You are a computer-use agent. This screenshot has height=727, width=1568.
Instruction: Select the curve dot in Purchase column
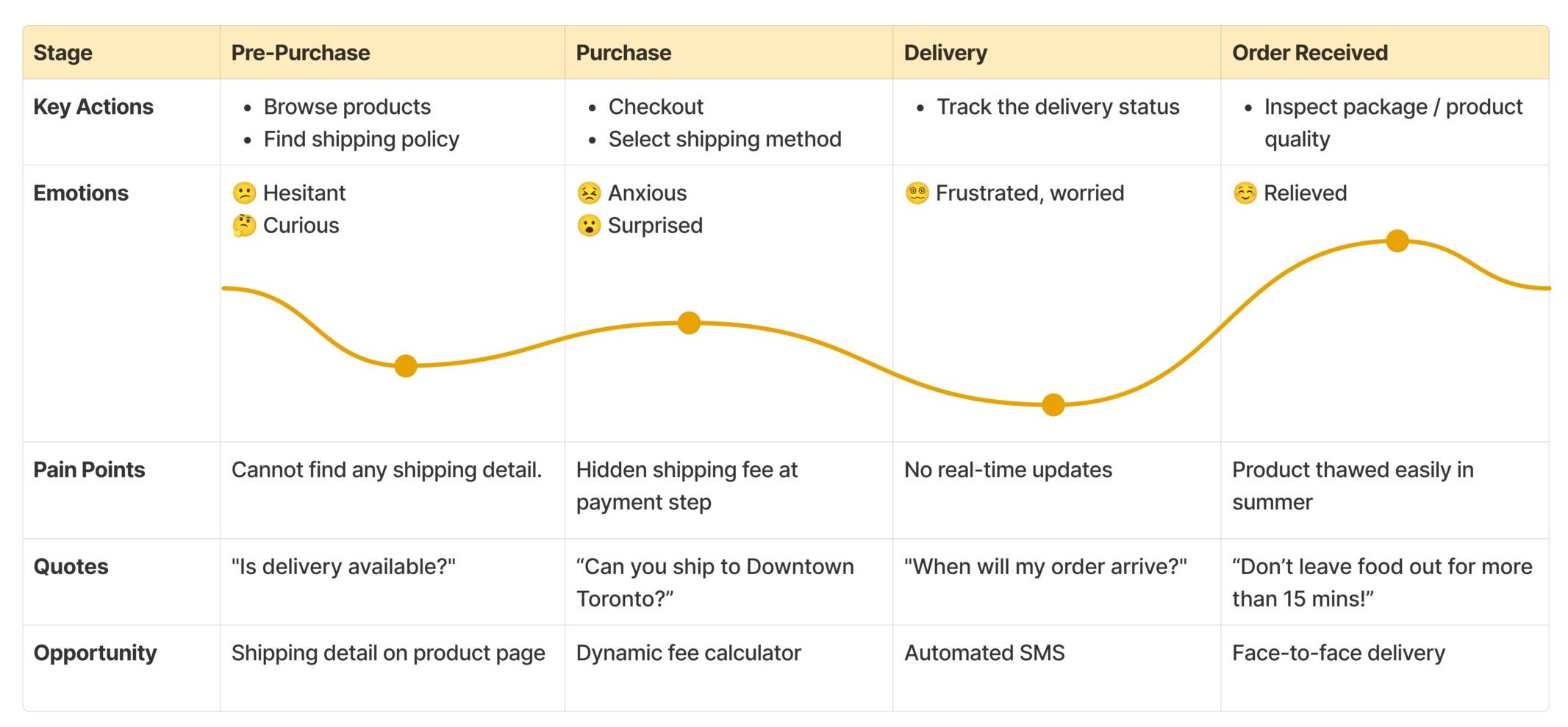click(689, 323)
